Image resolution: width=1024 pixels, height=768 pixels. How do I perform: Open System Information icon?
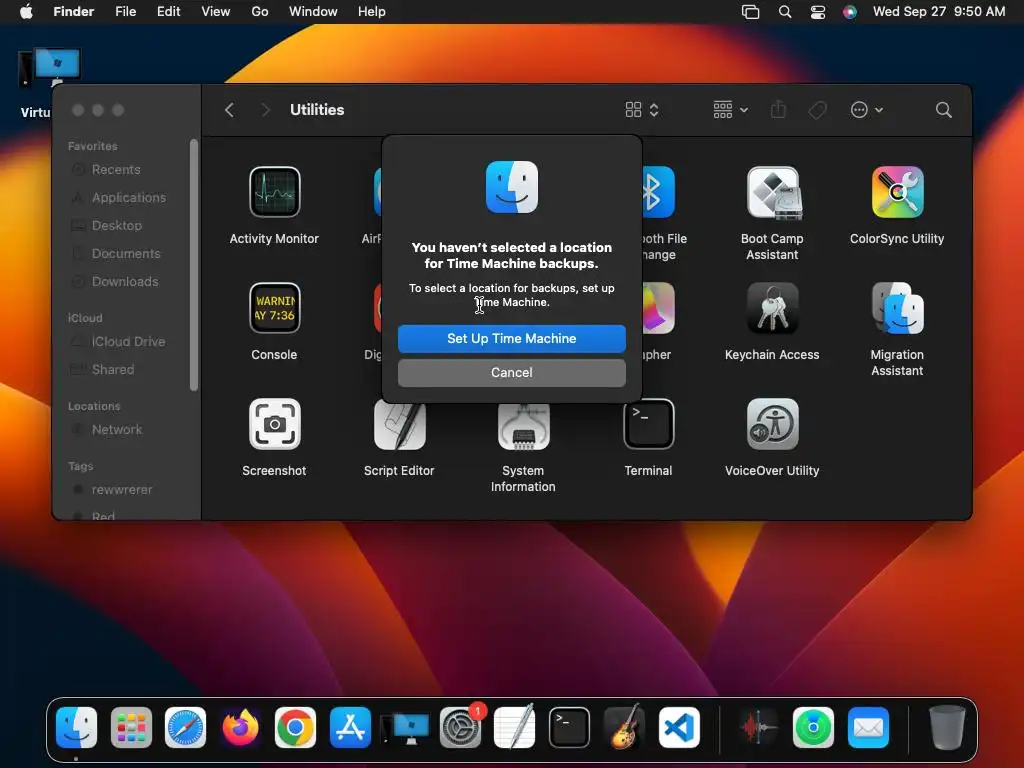pyautogui.click(x=524, y=426)
